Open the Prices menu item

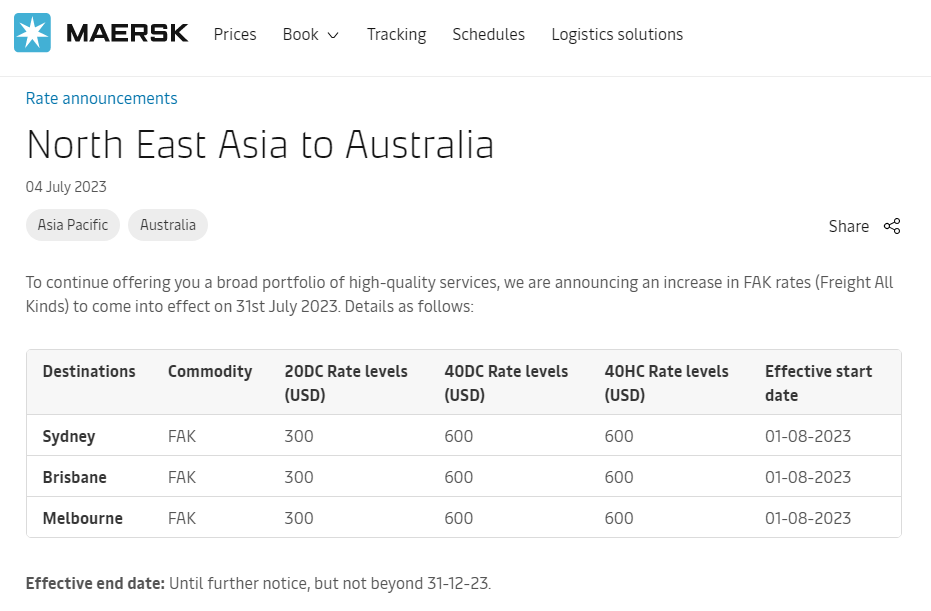tap(235, 34)
